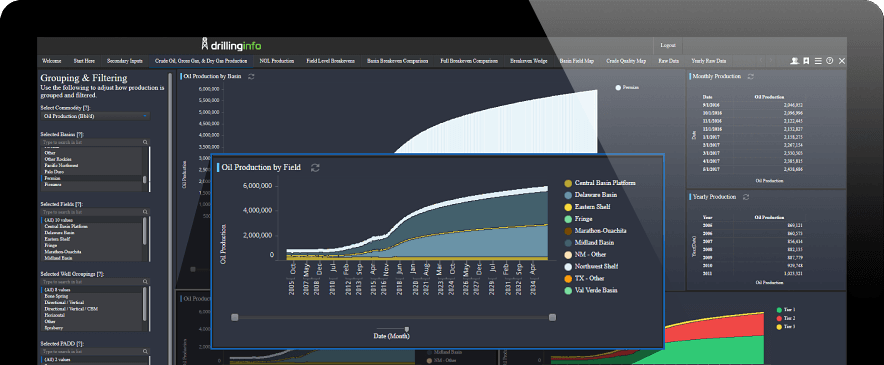Click the drillinginfo logo
Image resolution: width=884 pixels, height=365 pixels.
click(231, 45)
